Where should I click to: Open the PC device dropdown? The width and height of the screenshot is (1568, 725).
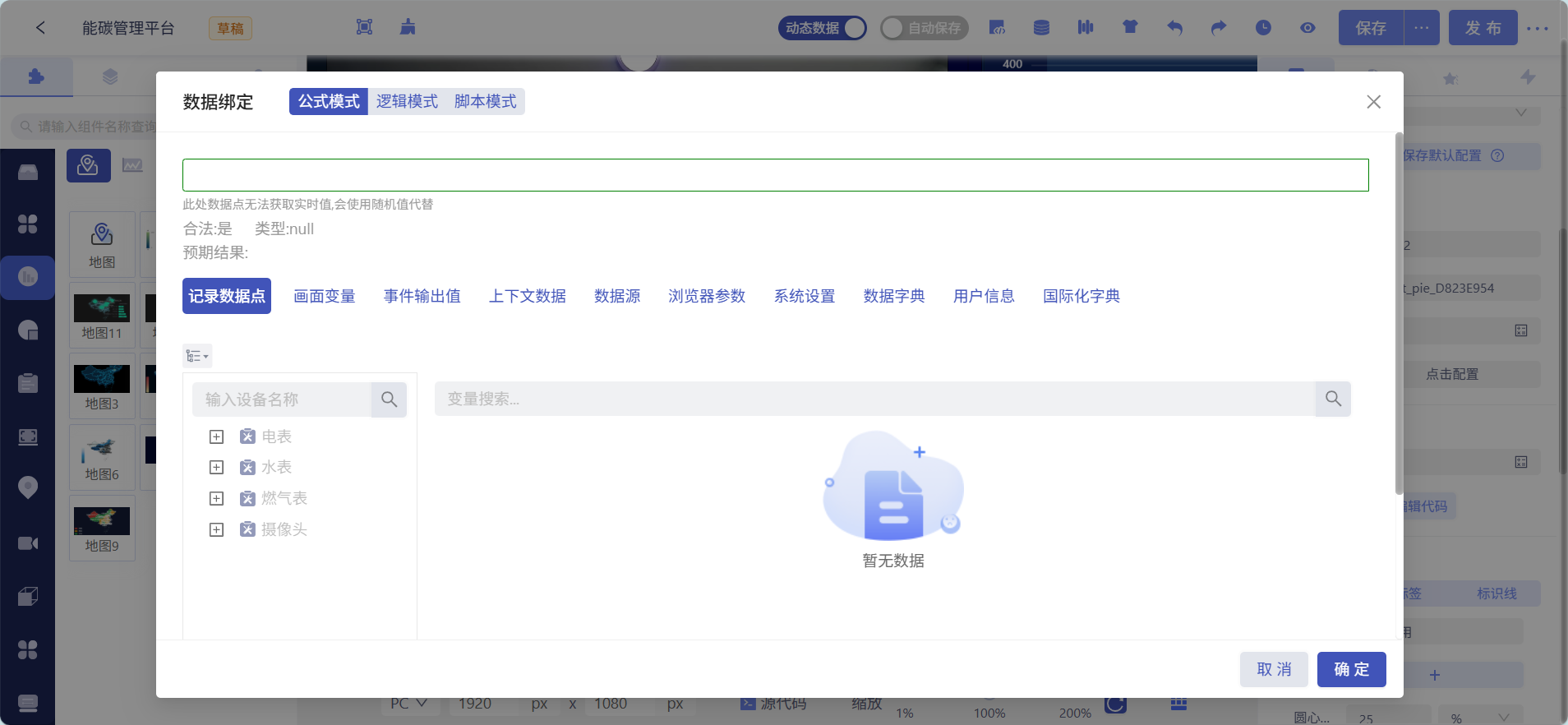point(408,704)
